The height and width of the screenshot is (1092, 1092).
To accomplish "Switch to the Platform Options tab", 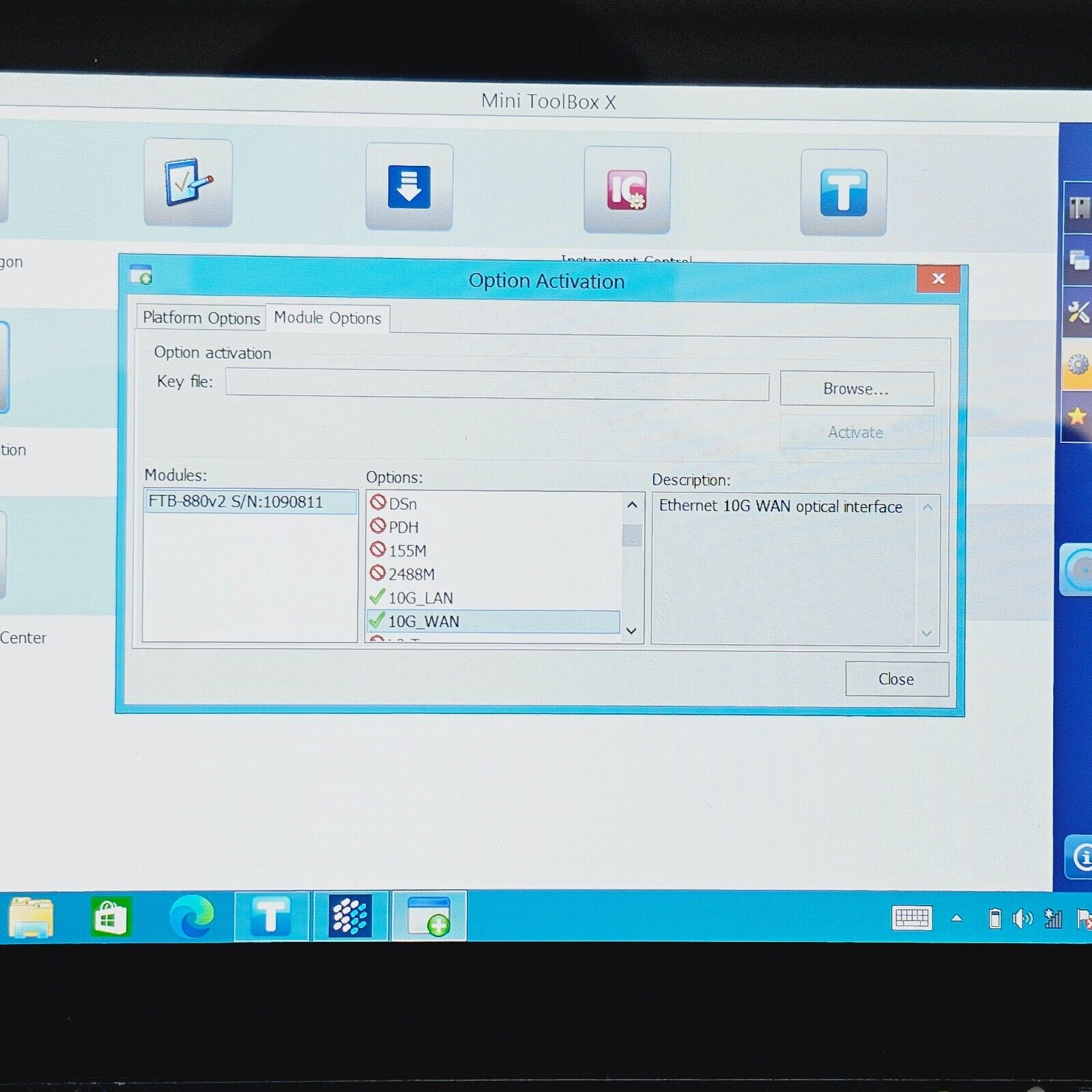I will coord(201,318).
